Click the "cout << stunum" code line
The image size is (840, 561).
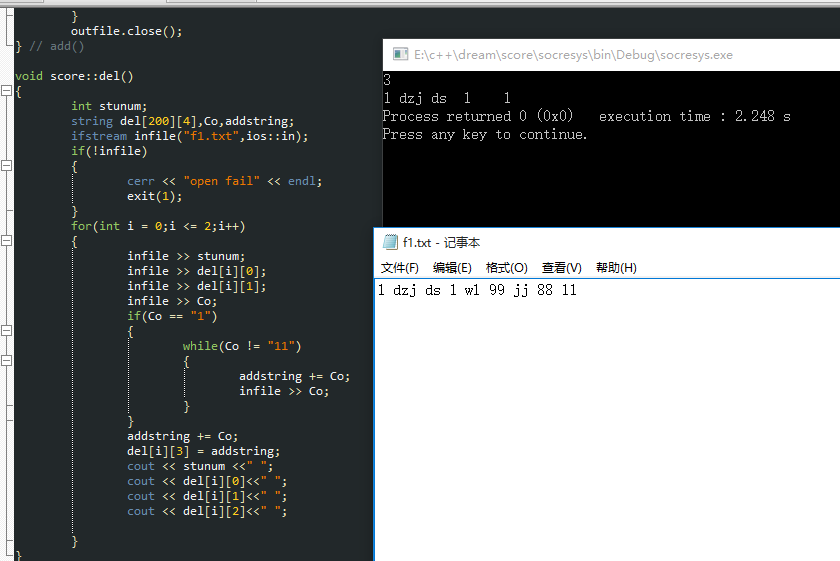200,466
